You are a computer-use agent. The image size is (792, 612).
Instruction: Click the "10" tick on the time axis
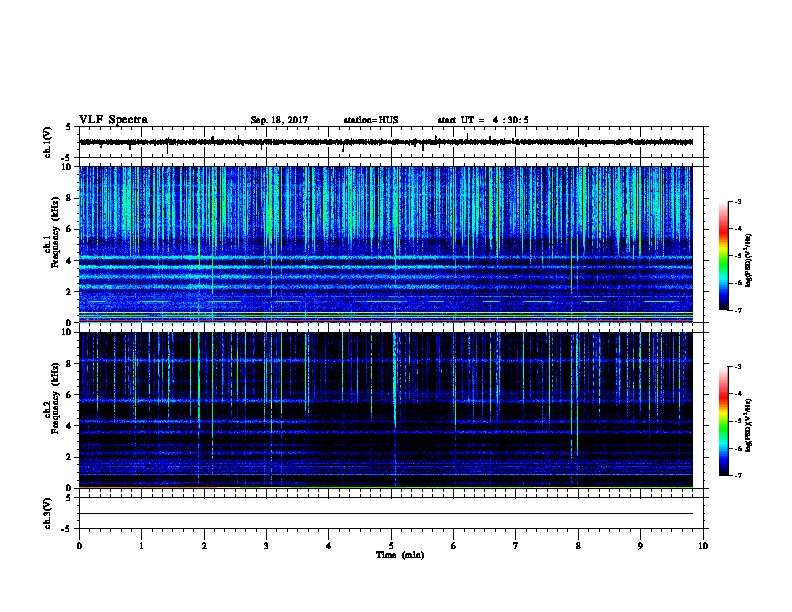(703, 546)
